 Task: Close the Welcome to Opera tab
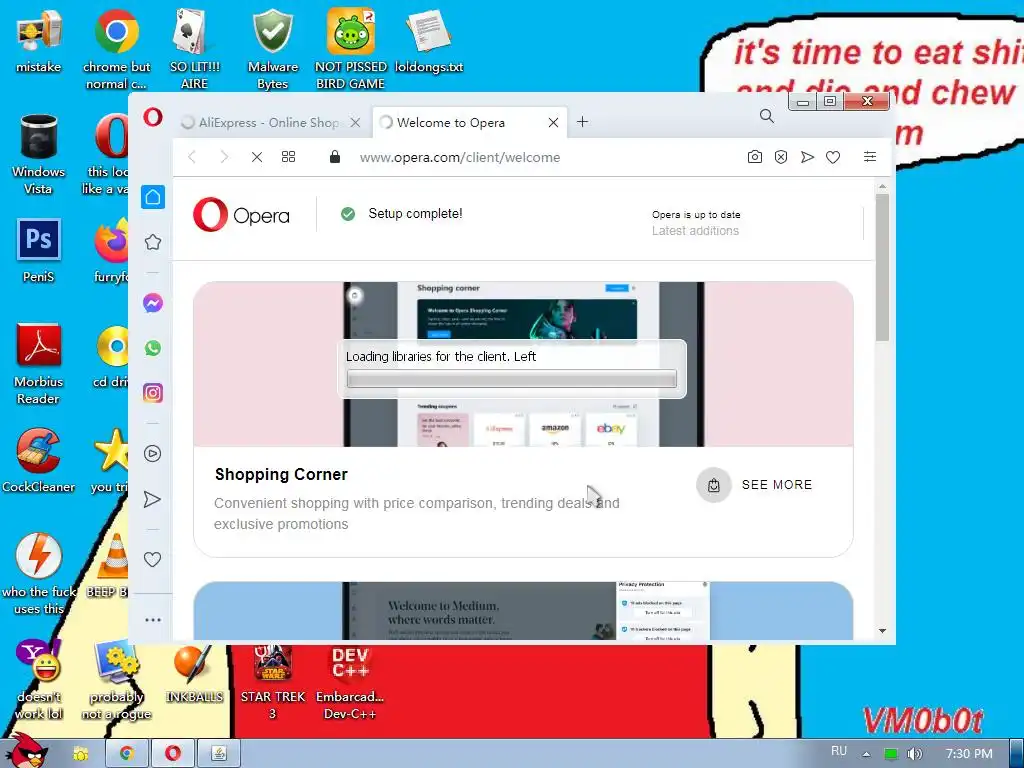pos(553,122)
